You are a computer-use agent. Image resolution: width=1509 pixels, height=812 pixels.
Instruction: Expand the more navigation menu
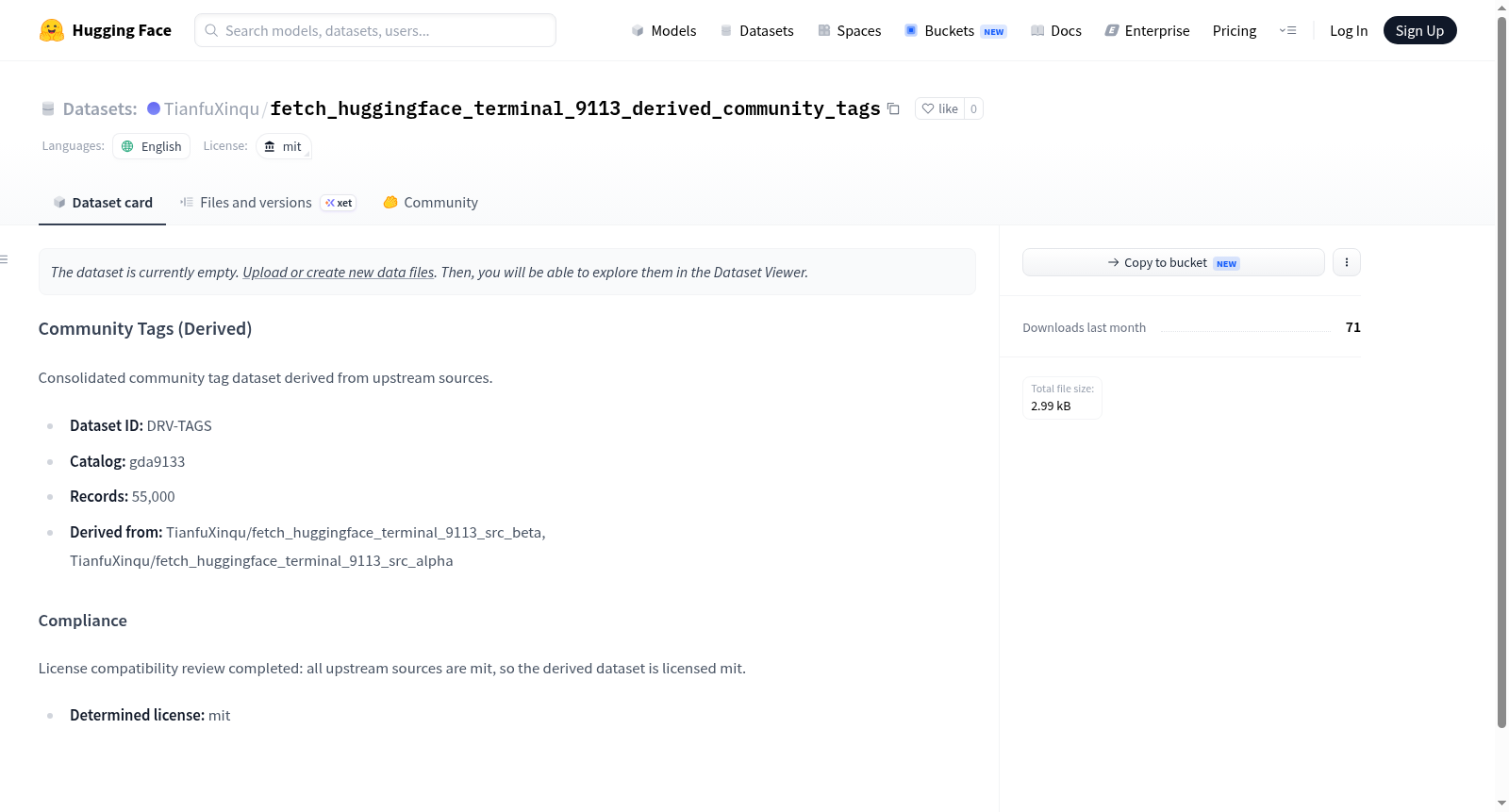1287,31
